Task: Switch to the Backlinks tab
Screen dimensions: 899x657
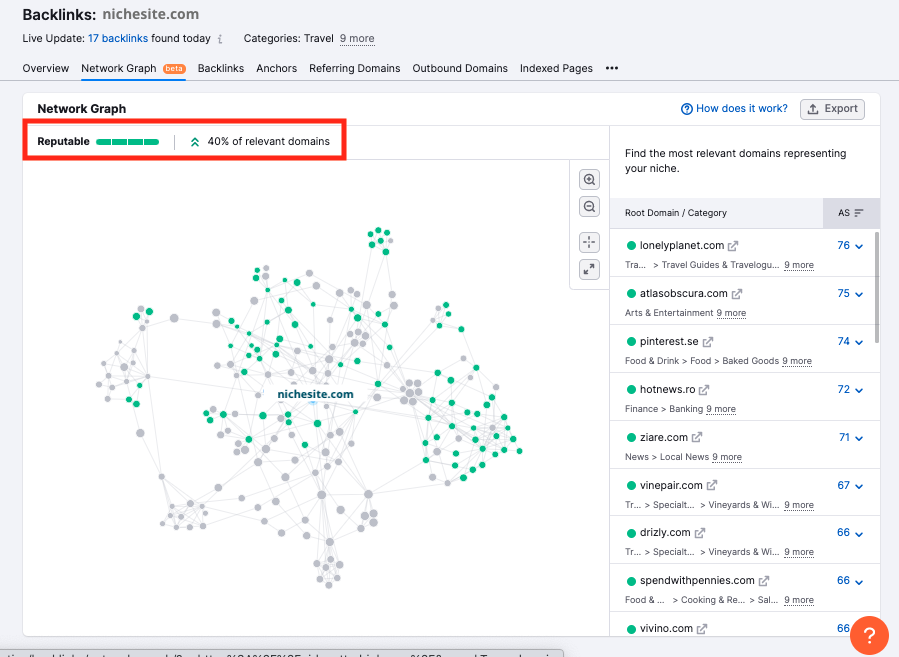Action: tap(220, 68)
